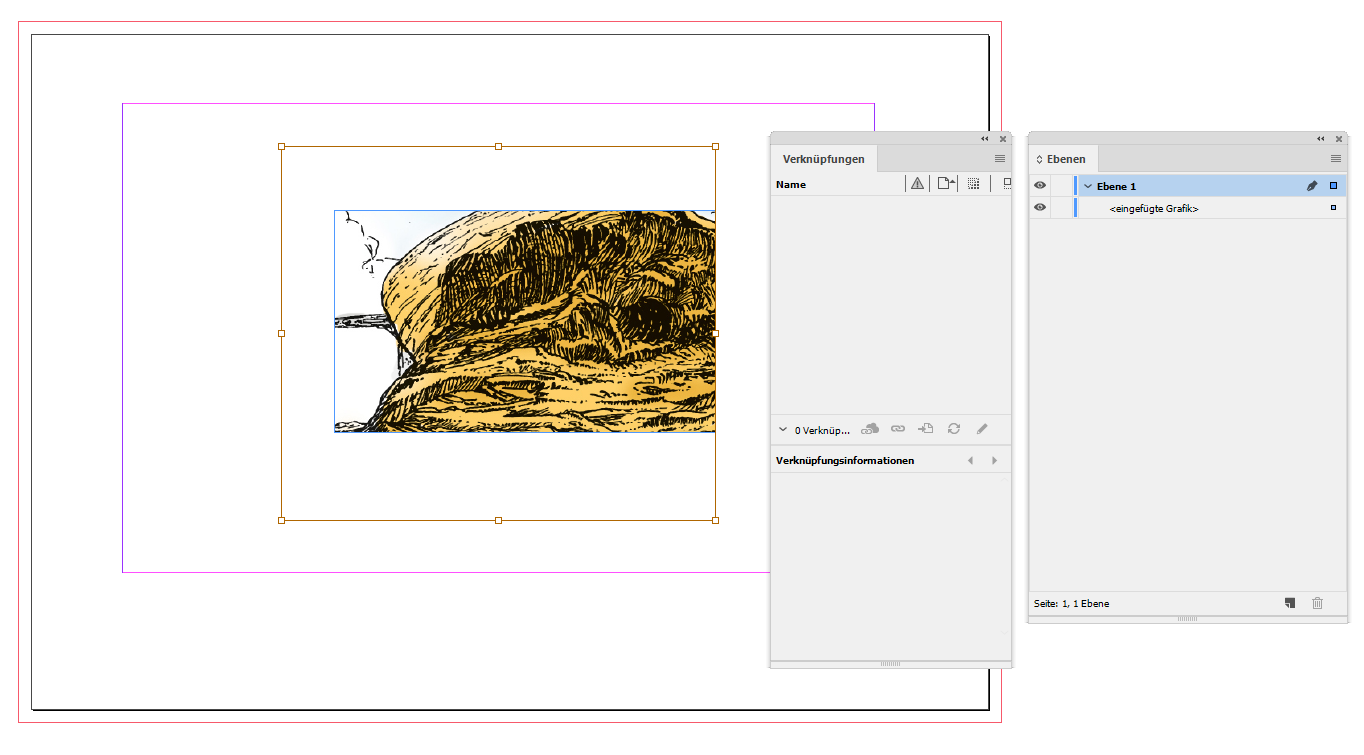Click the top-right frame handle
The height and width of the screenshot is (755, 1364).
(x=715, y=146)
